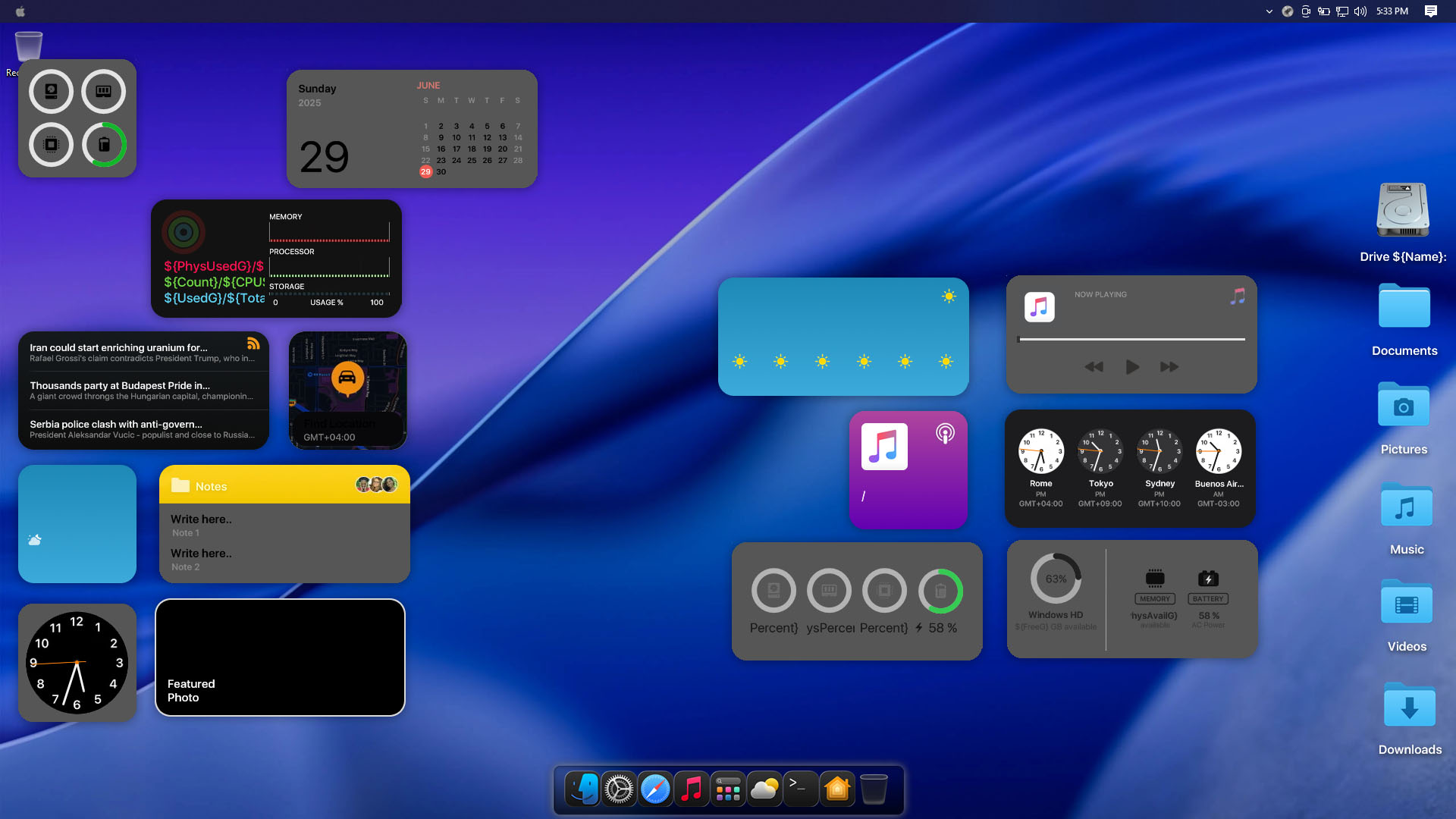Open the notification center icon

coord(1431,11)
